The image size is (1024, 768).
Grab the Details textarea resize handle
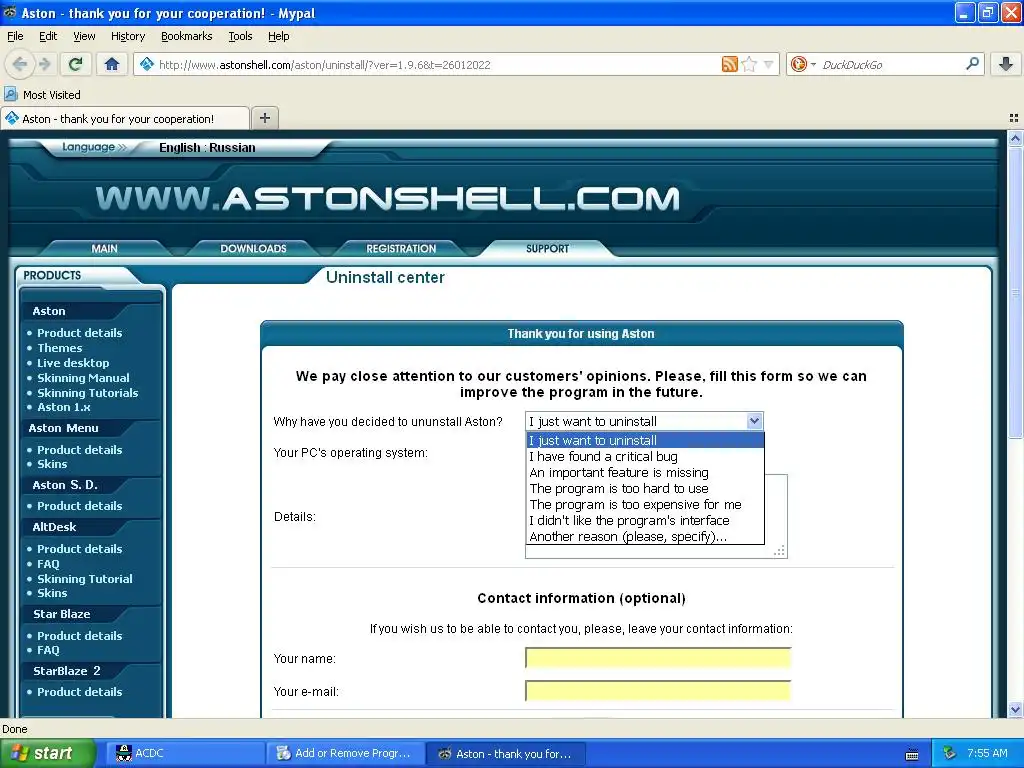pos(779,551)
